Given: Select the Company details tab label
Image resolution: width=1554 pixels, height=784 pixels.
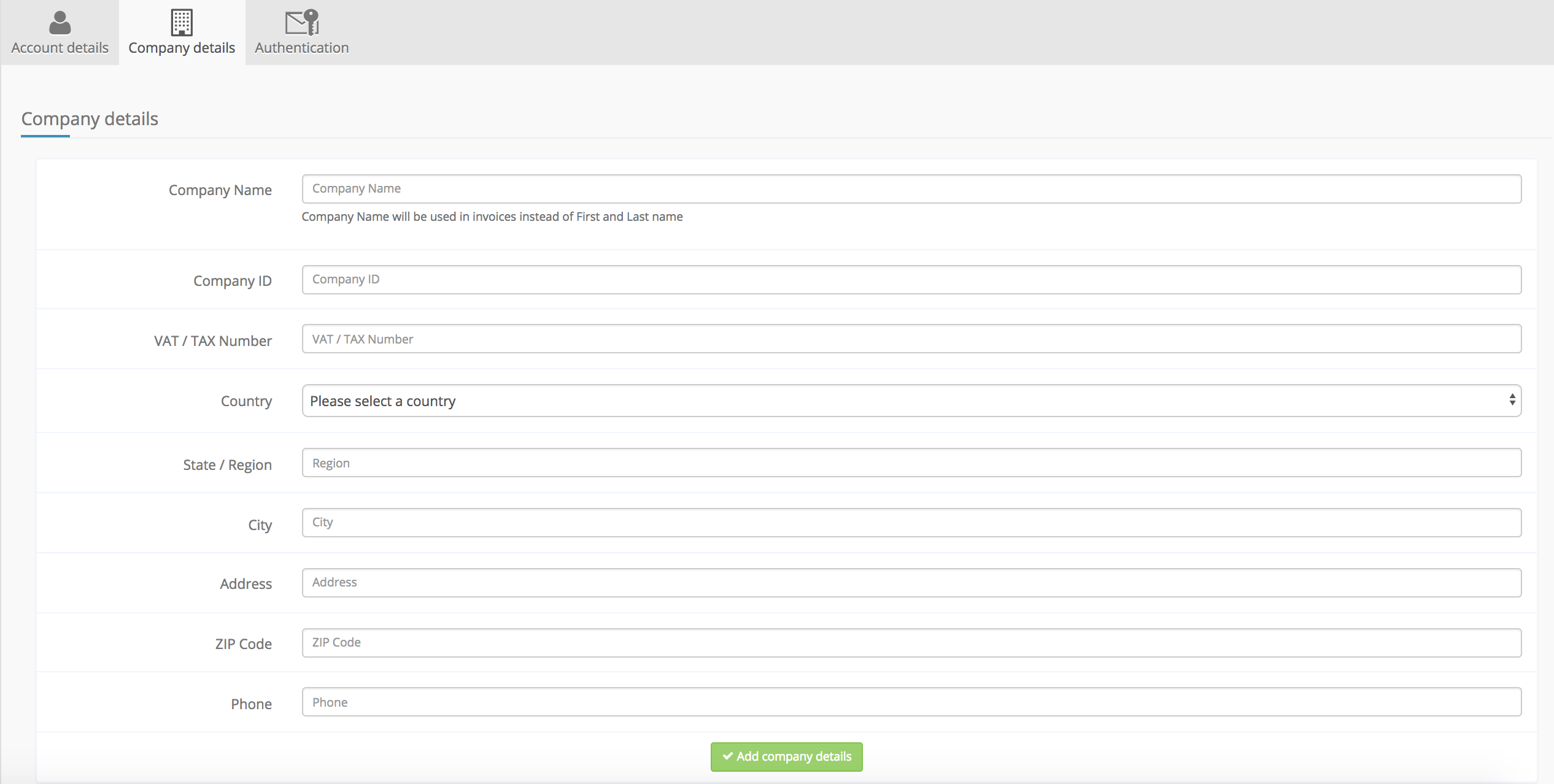Looking at the screenshot, I should [x=182, y=48].
